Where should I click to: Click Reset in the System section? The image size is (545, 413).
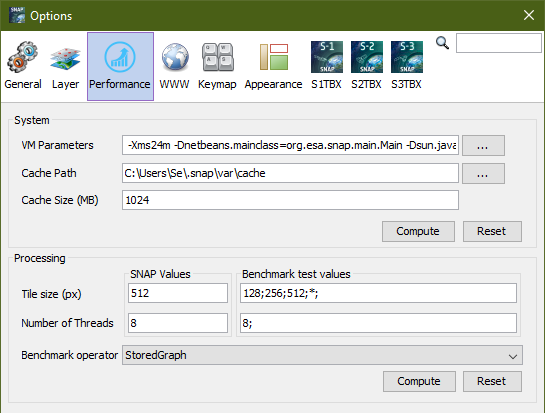492,231
